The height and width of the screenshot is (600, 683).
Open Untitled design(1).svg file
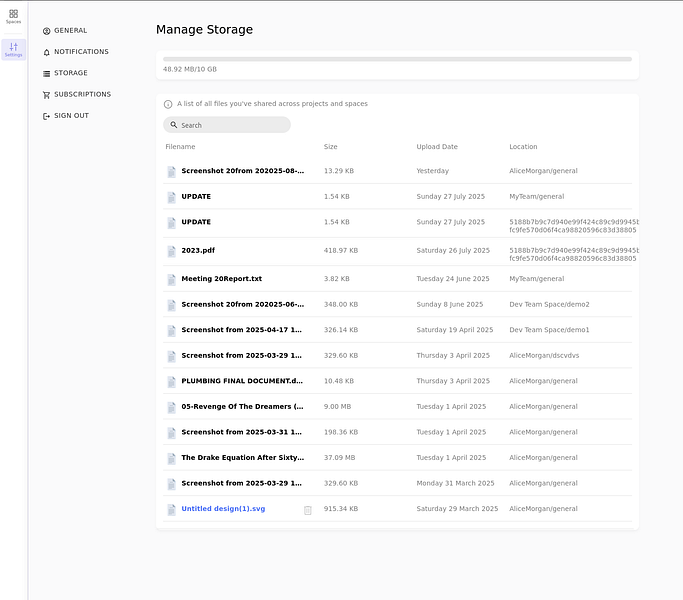[223, 509]
